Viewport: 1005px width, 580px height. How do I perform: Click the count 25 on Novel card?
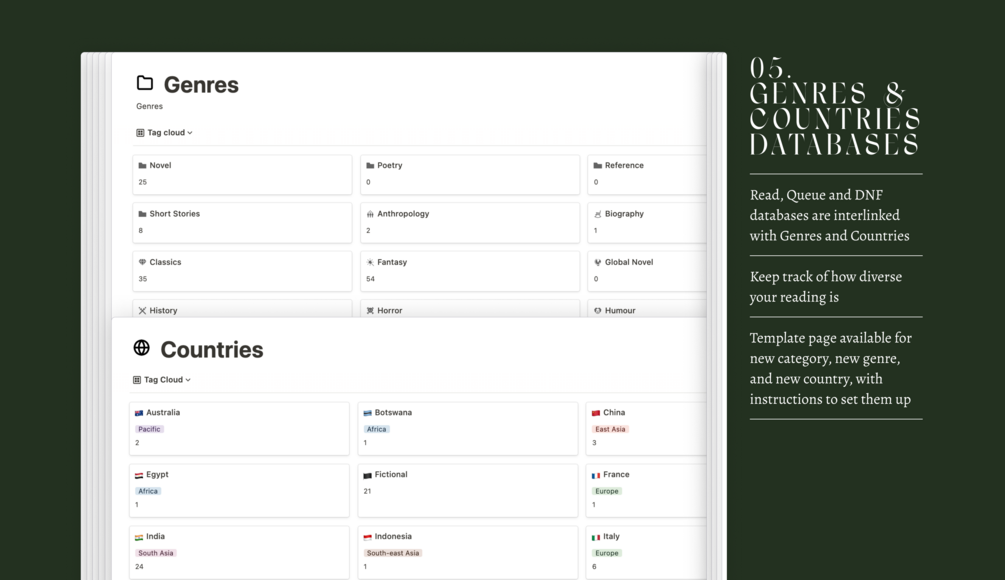[x=142, y=182]
